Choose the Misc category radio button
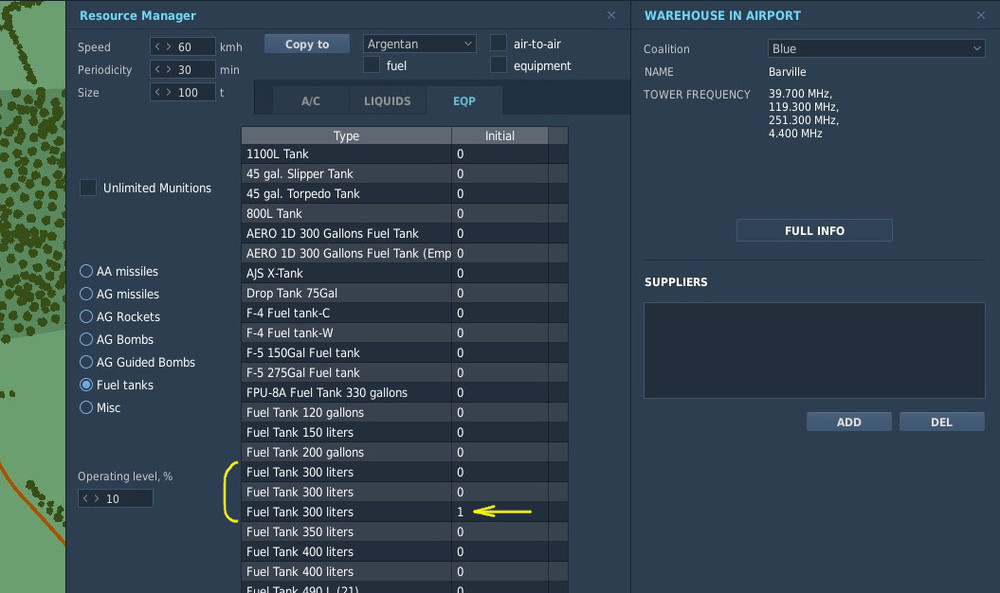Image resolution: width=1000 pixels, height=593 pixels. [86, 407]
